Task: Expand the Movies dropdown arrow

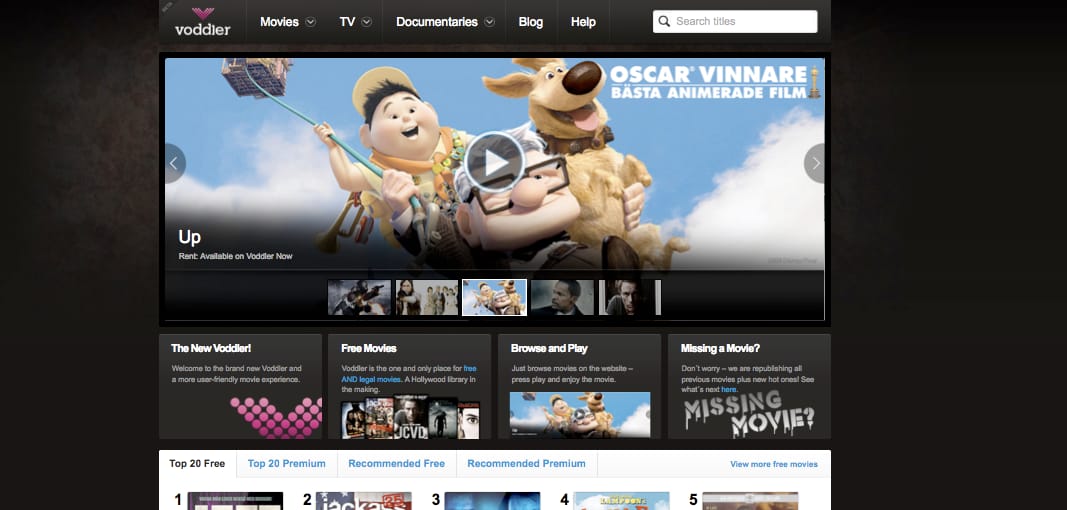Action: click(x=310, y=22)
